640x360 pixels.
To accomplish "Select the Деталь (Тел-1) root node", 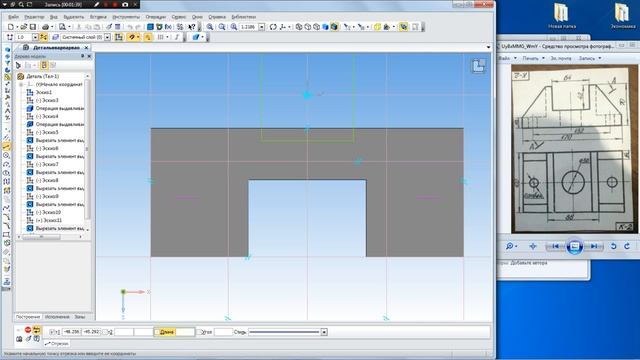I will tap(42, 76).
